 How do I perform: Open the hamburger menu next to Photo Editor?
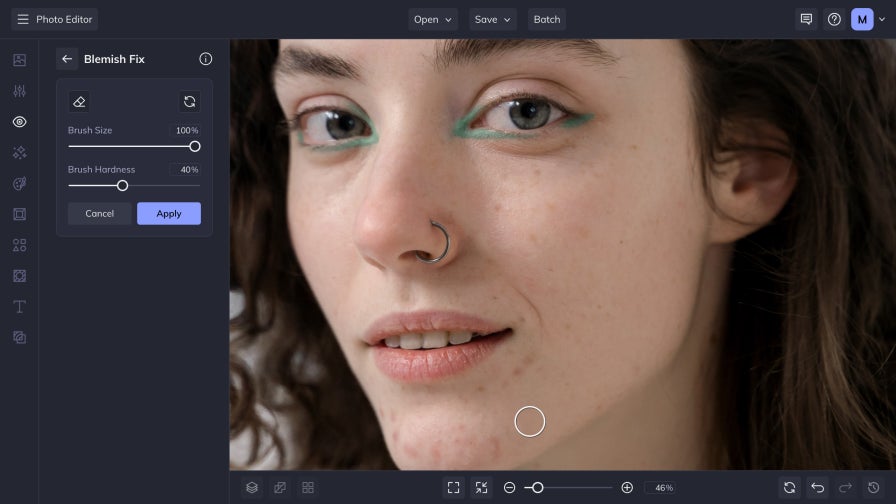(x=23, y=19)
